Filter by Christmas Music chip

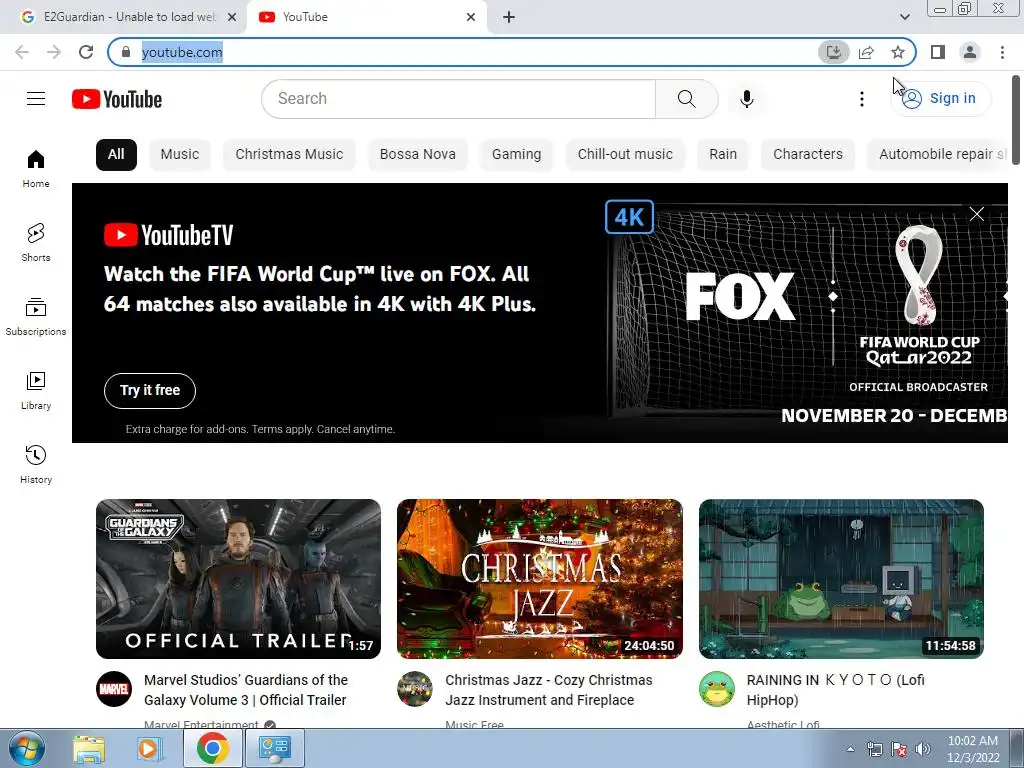[289, 155]
